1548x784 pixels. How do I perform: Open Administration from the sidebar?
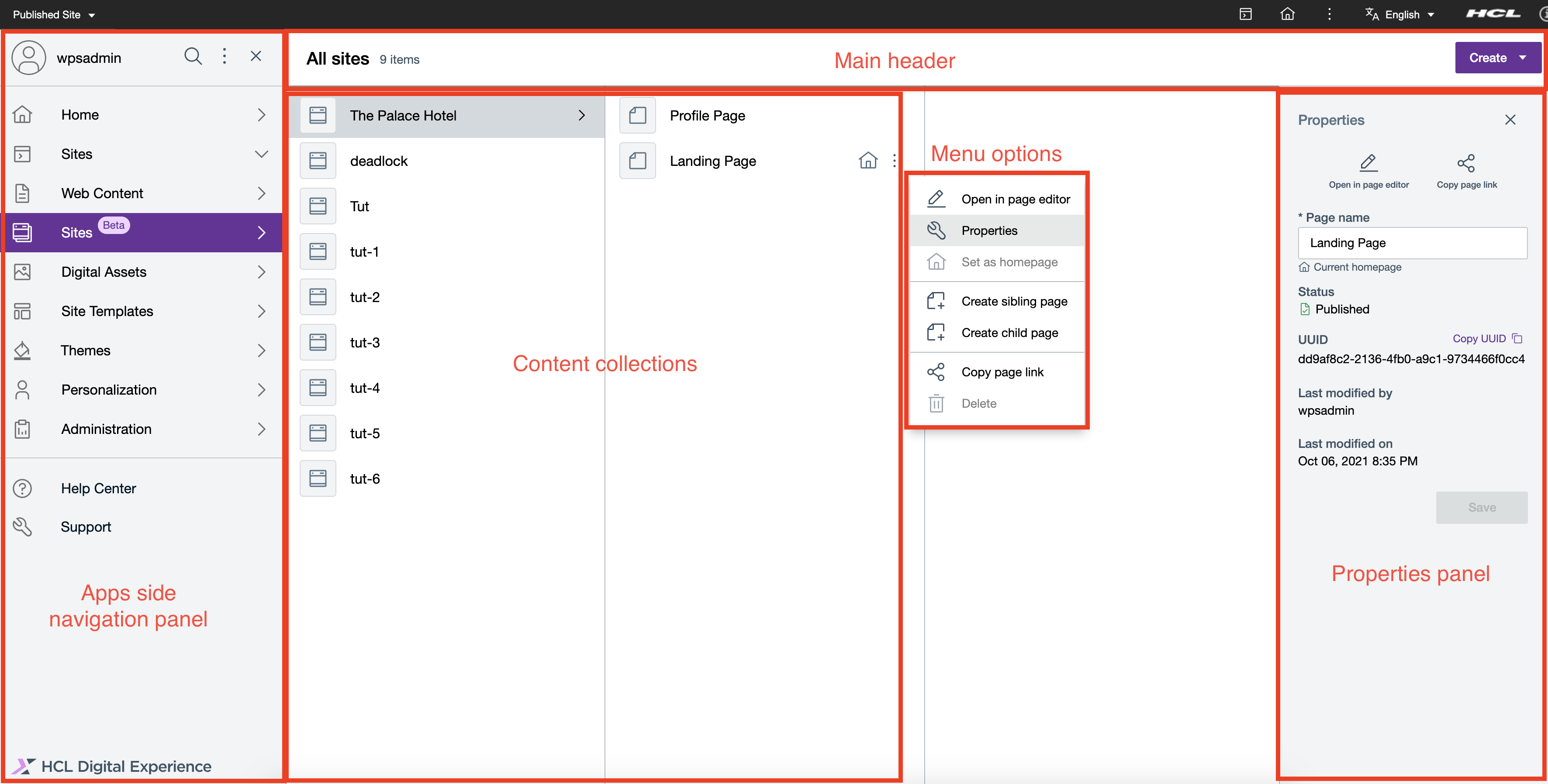click(x=106, y=429)
